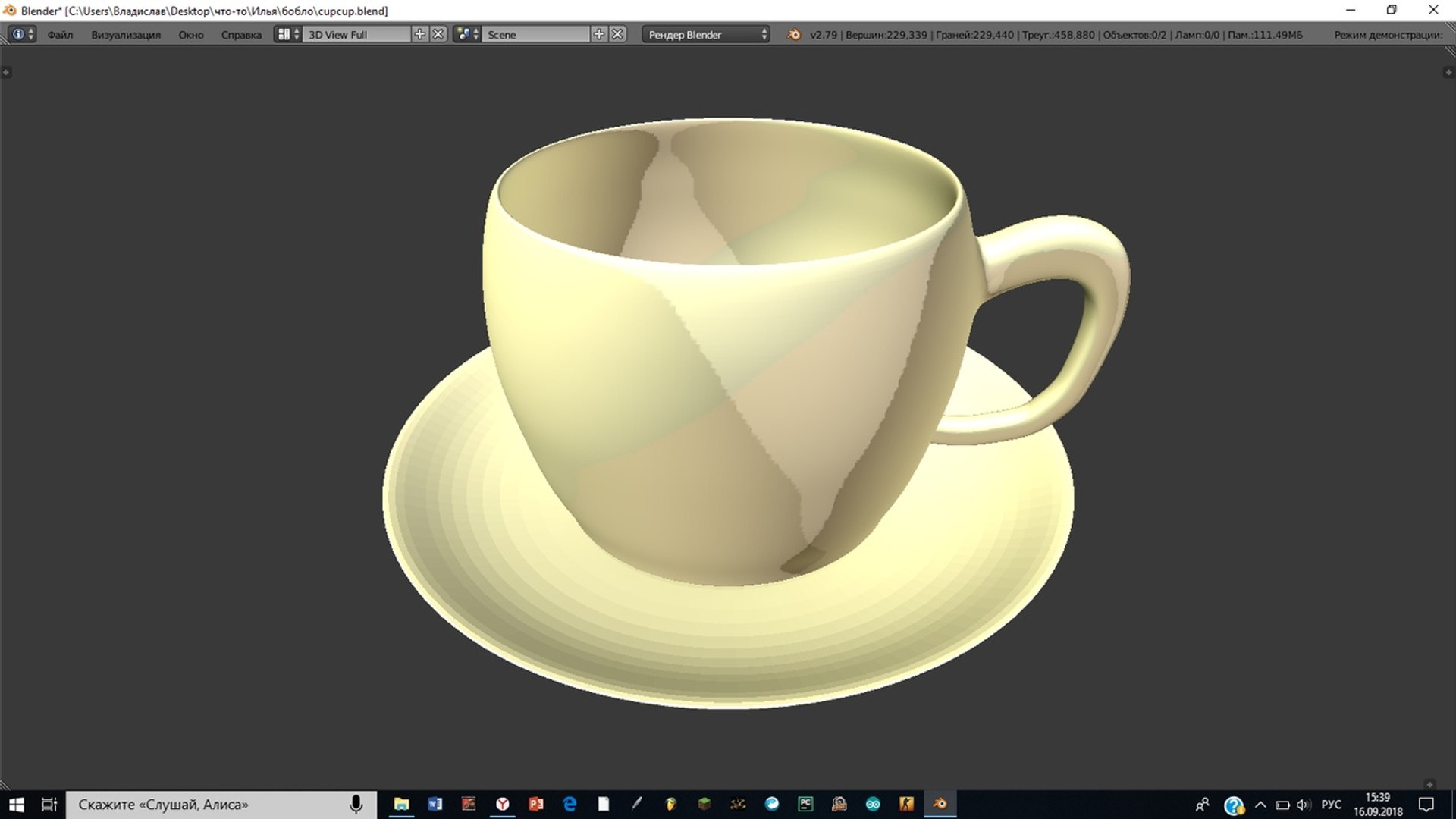
Task: Open the screen layout browse icon
Action: point(287,34)
